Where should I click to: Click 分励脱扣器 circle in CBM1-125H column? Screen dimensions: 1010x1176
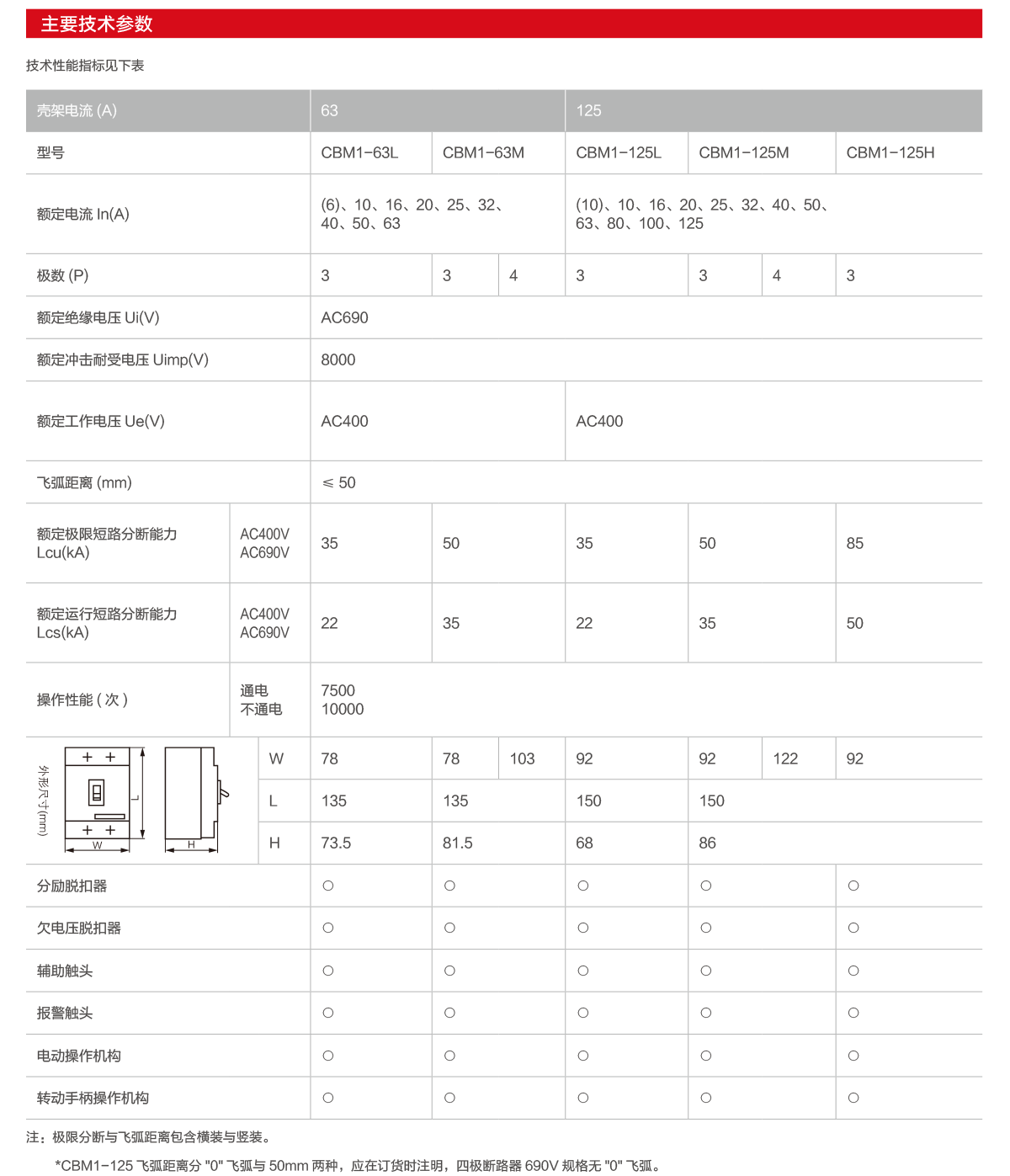853,886
